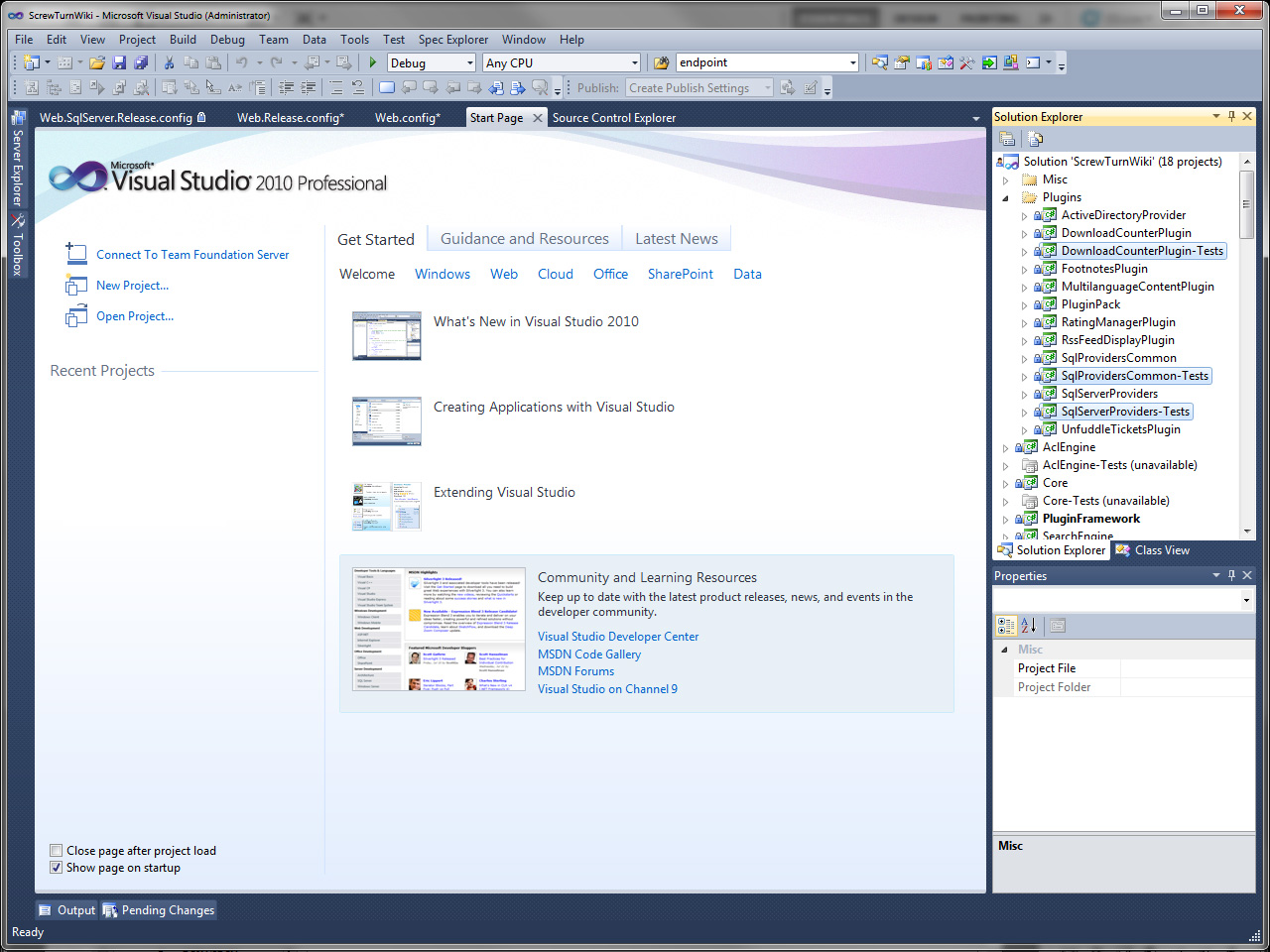Click the Decrease Indent toolbar icon

pyautogui.click(x=287, y=87)
